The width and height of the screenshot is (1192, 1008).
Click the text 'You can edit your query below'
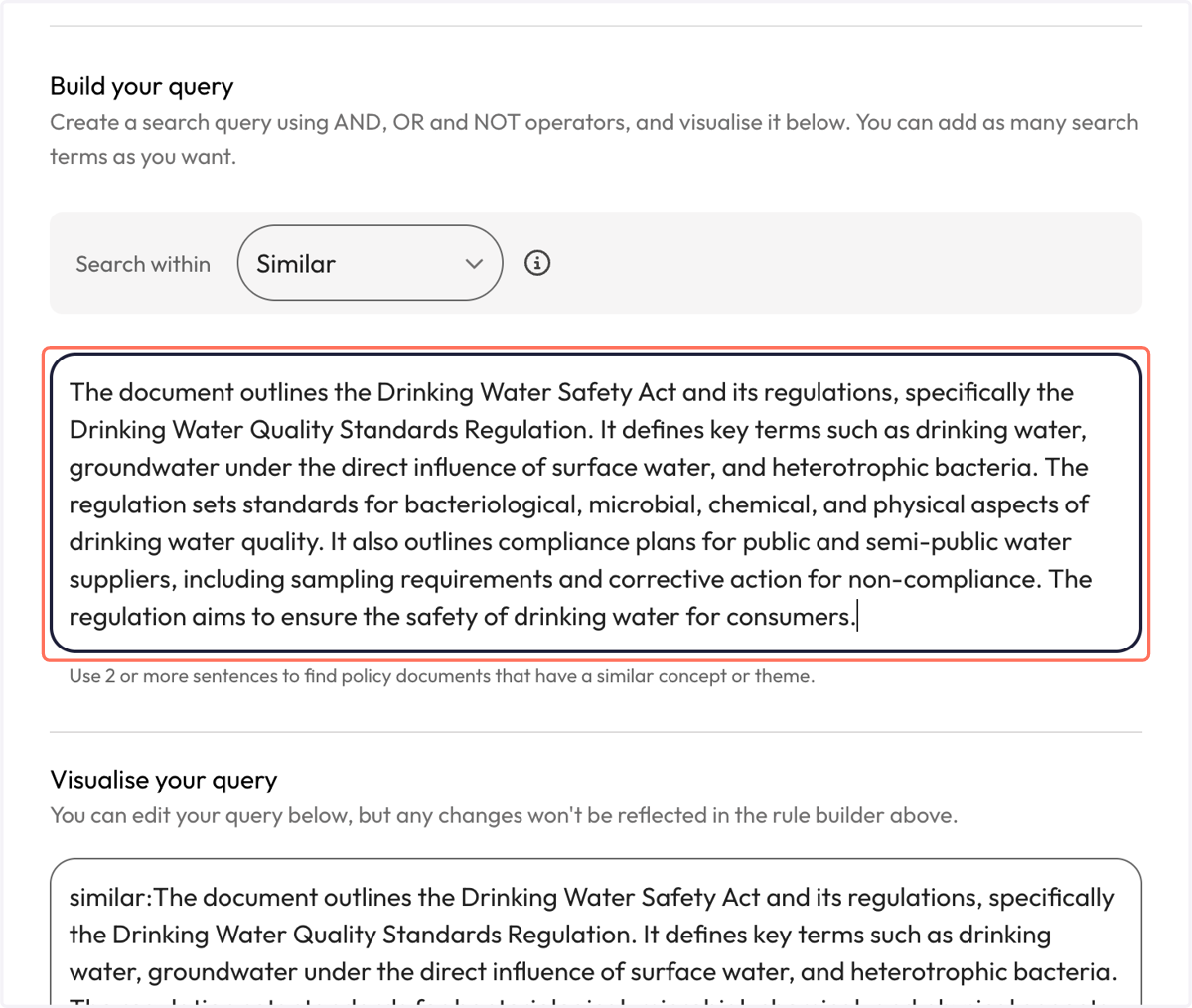[x=200, y=815]
